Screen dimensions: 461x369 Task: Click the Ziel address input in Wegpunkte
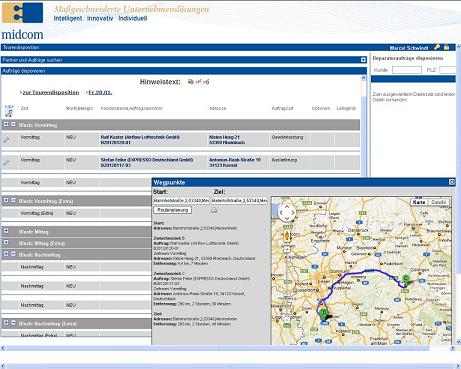point(239,200)
